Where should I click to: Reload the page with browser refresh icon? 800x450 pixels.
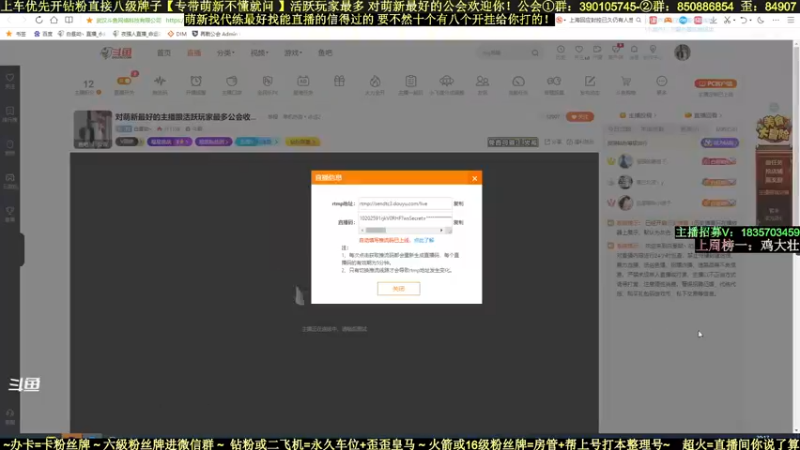point(39,20)
